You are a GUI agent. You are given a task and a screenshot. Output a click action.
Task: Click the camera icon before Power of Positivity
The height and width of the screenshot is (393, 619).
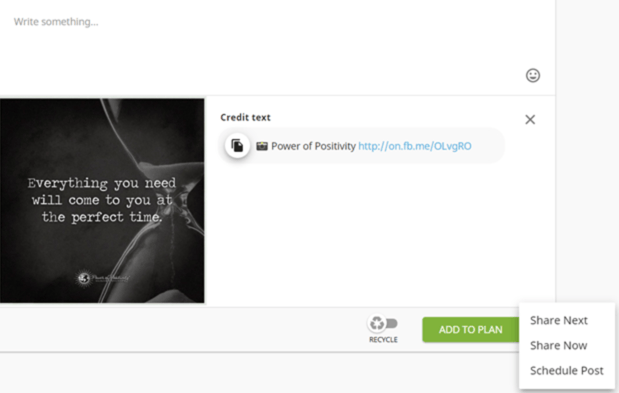click(262, 146)
